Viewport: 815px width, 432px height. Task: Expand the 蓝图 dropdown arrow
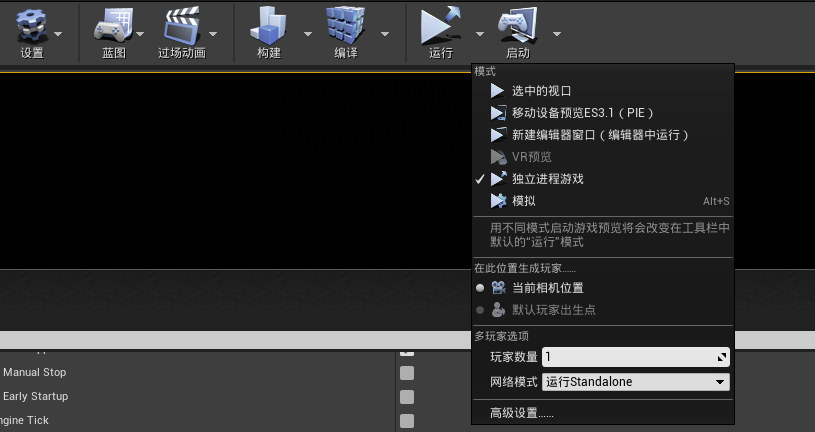click(140, 34)
